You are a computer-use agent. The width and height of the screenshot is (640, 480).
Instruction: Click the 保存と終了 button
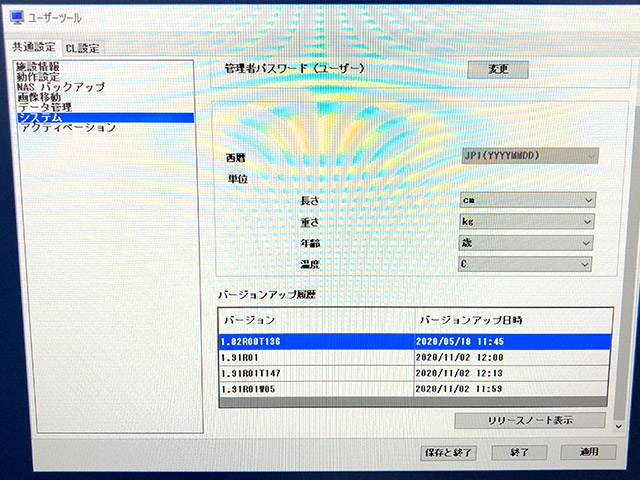tap(448, 453)
